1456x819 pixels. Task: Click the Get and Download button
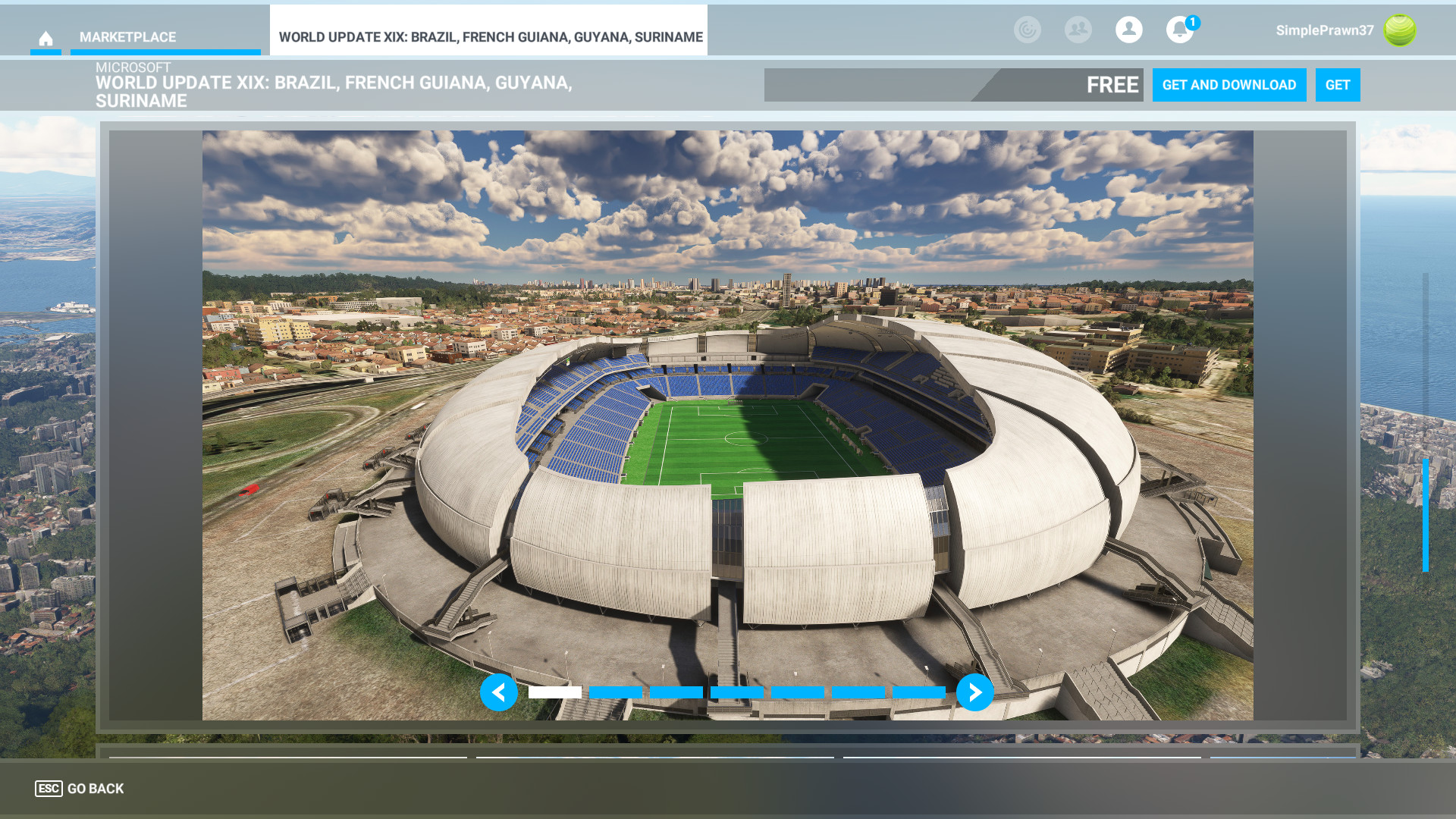[x=1229, y=85]
